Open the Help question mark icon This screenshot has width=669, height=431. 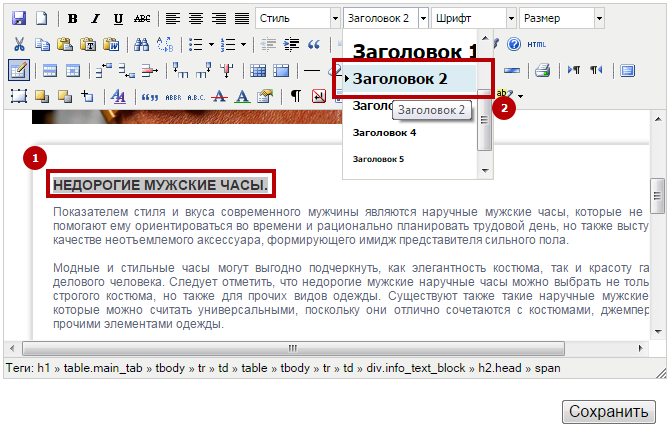514,44
